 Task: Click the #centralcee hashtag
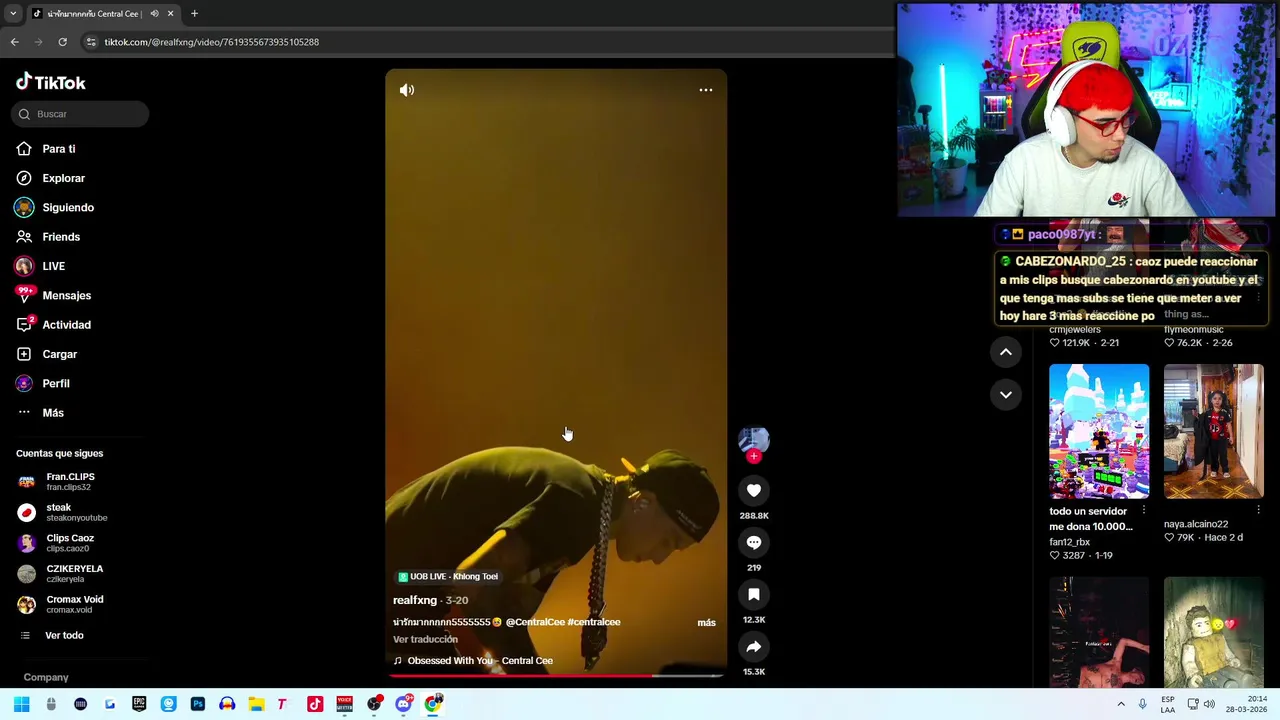coord(594,622)
